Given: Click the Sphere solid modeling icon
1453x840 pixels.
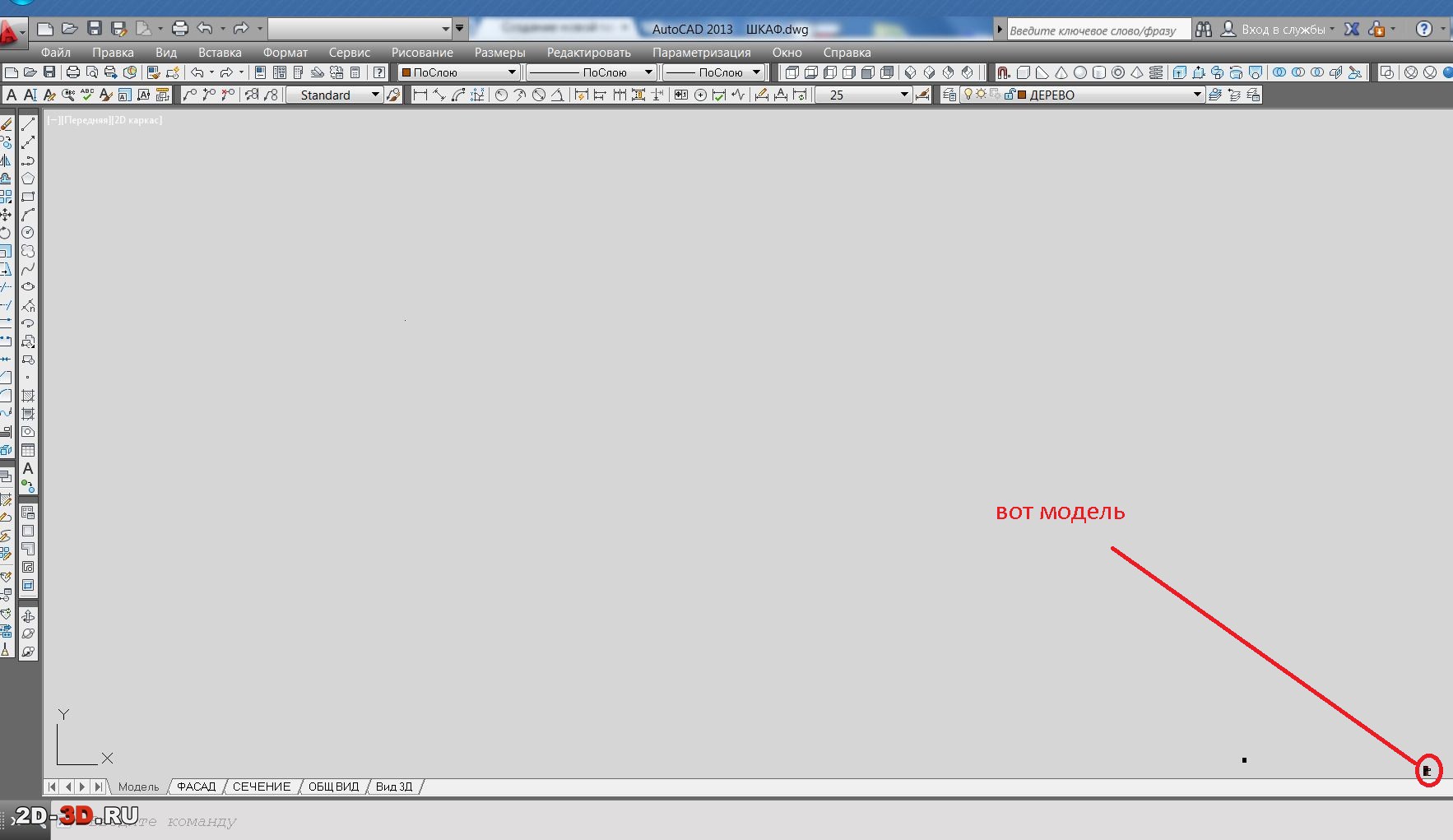Looking at the screenshot, I should 1080,72.
